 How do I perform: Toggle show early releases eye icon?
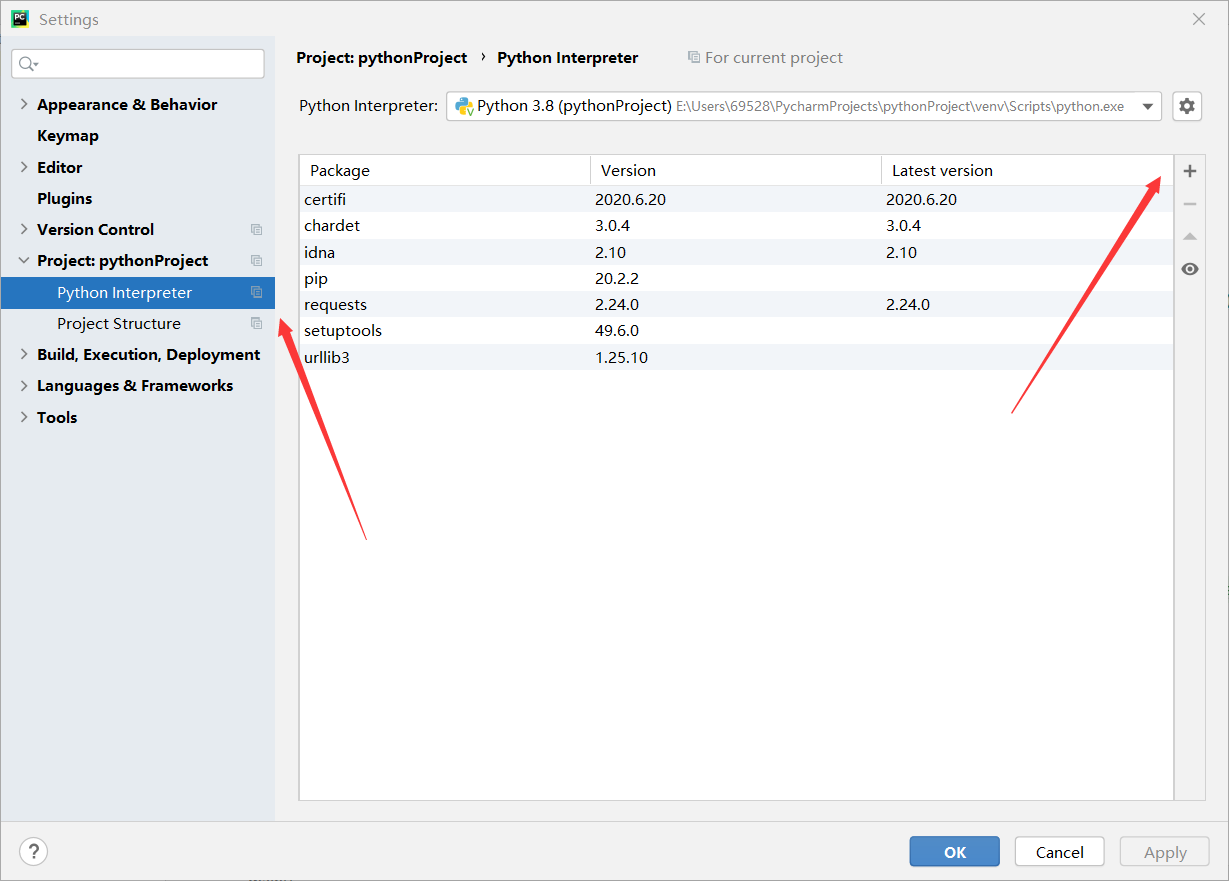(x=1189, y=269)
